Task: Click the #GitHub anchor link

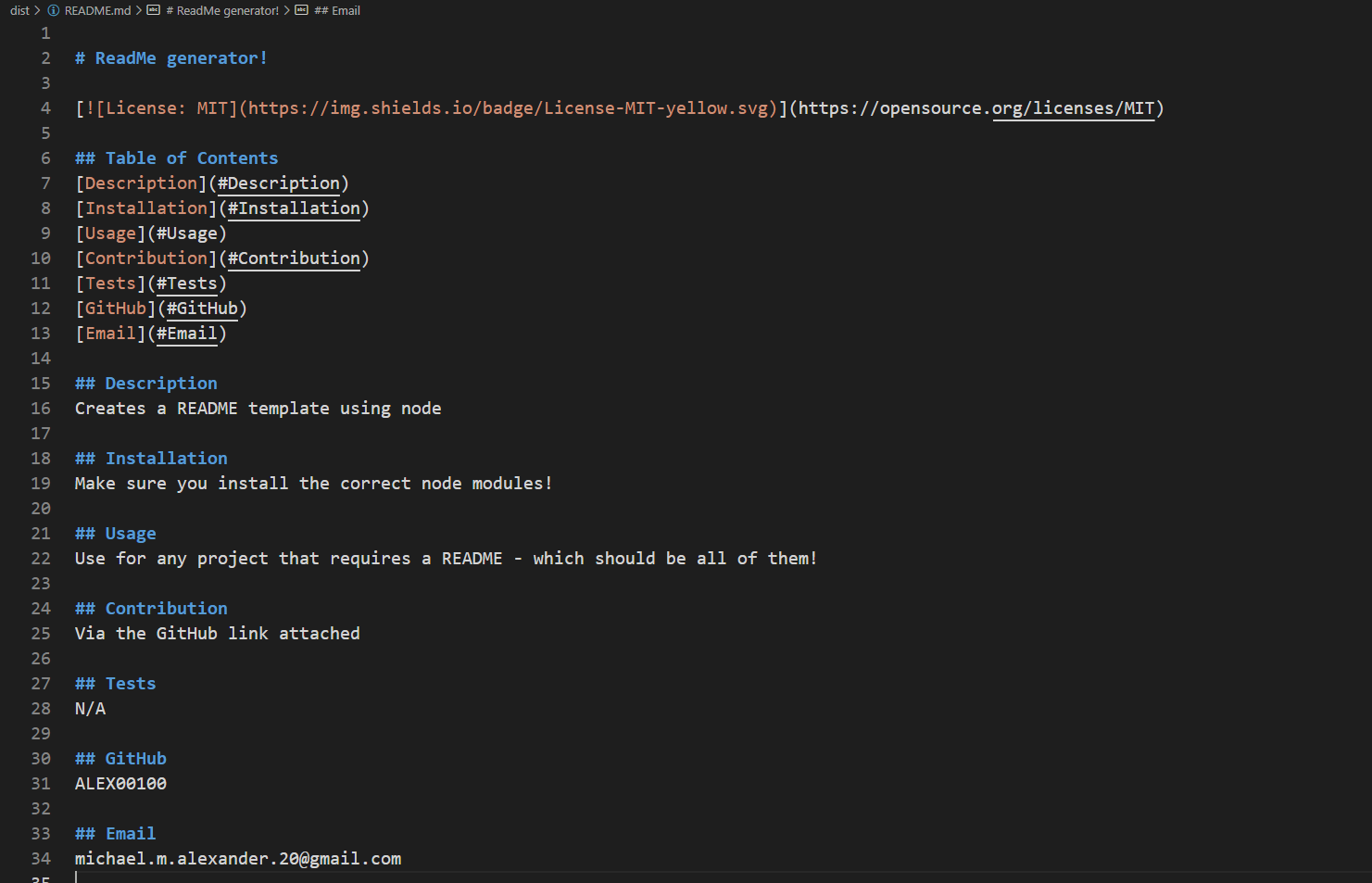Action: click(x=203, y=308)
